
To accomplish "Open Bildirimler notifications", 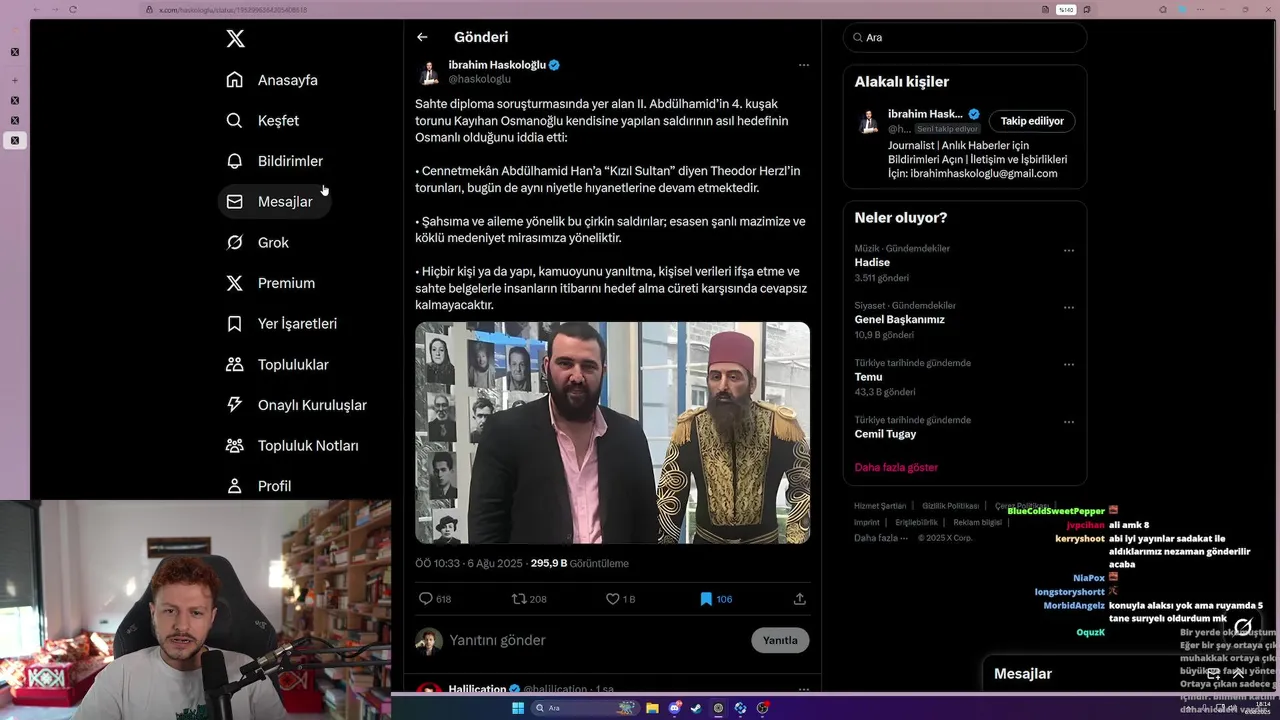I will click(275, 161).
